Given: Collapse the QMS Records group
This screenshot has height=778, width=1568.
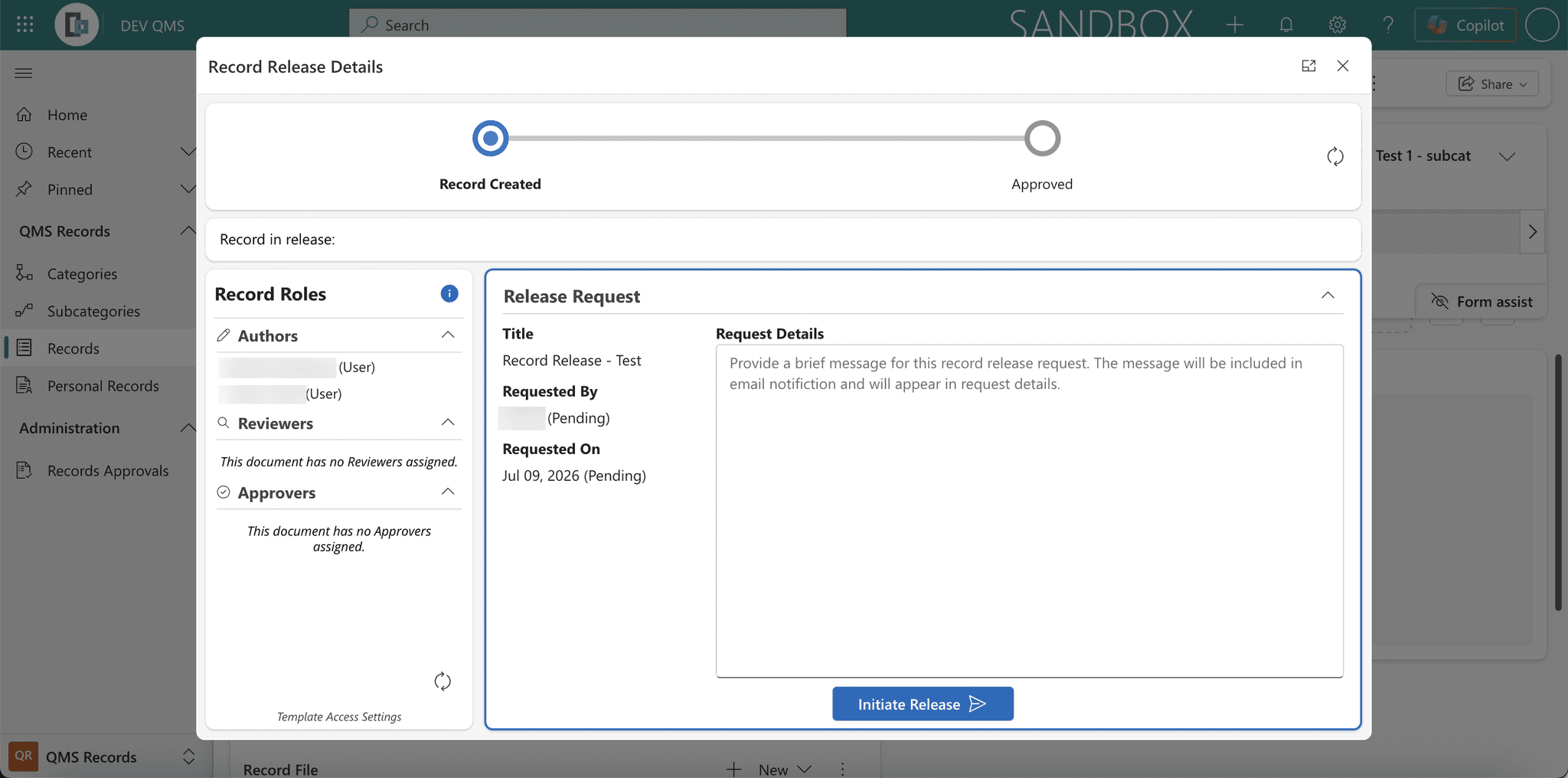Looking at the screenshot, I should click(187, 230).
